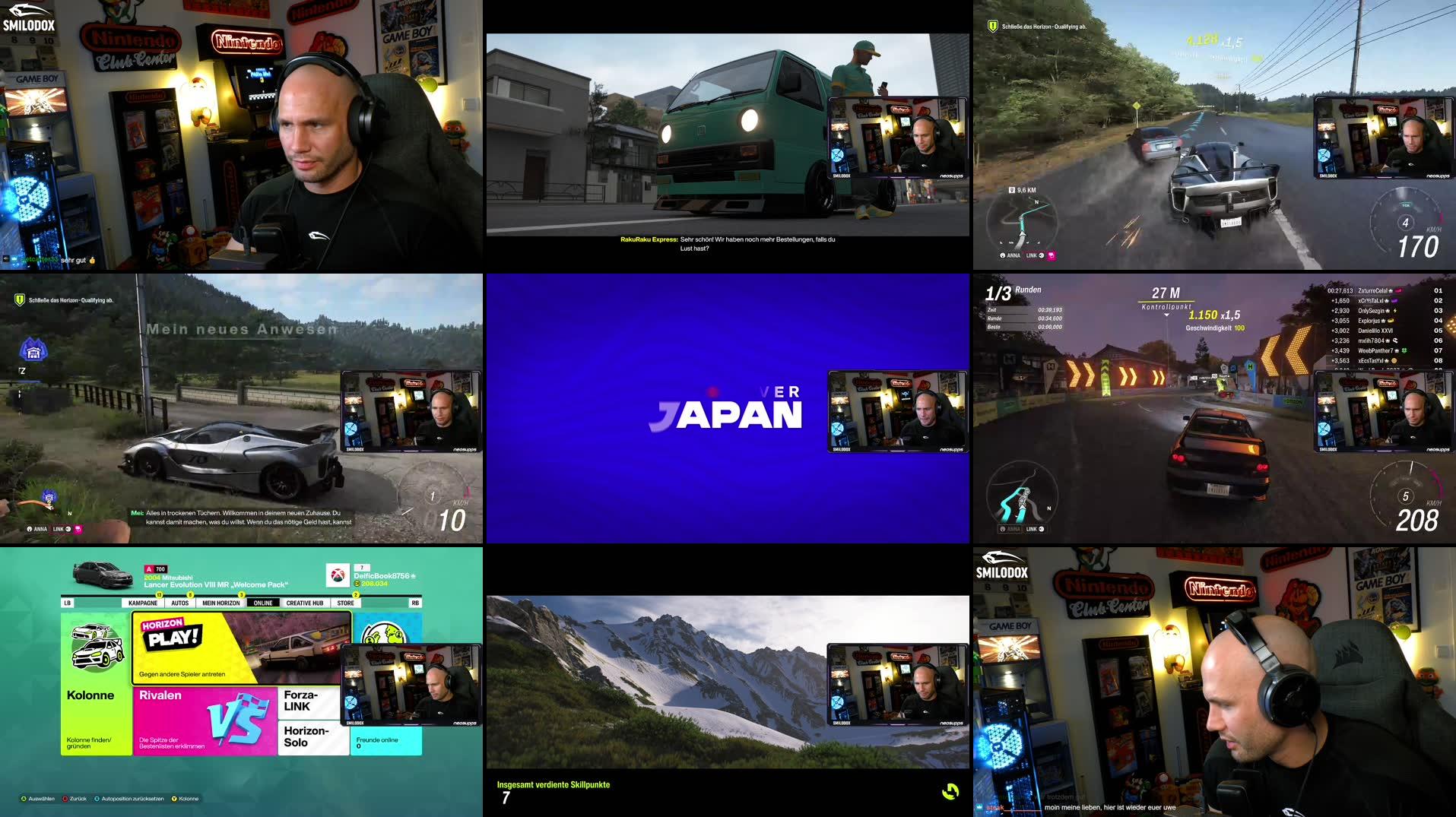Click the webcam overlay in the green van frame
The width and height of the screenshot is (1456, 817).
click(897, 138)
